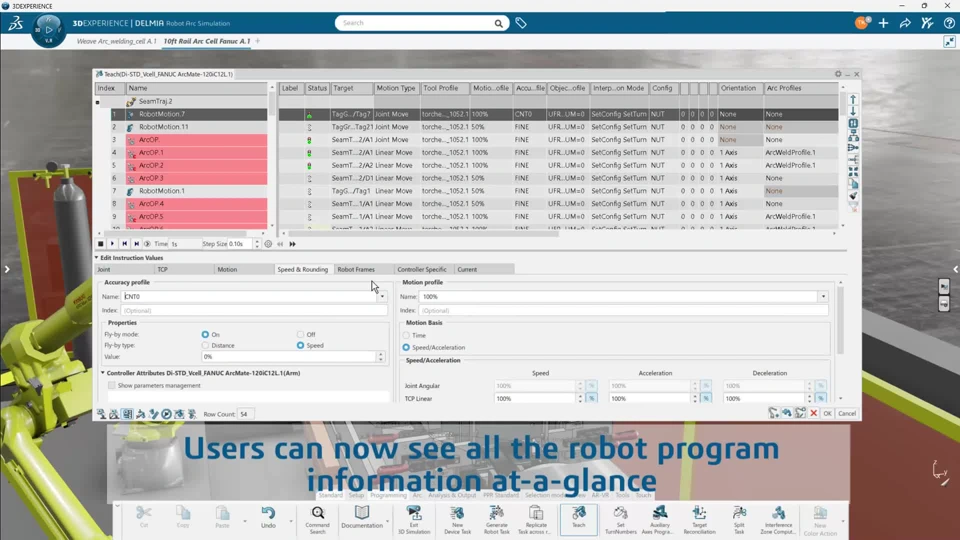Open Auxiliary Axes Program tool
960x540 pixels.
point(659,519)
